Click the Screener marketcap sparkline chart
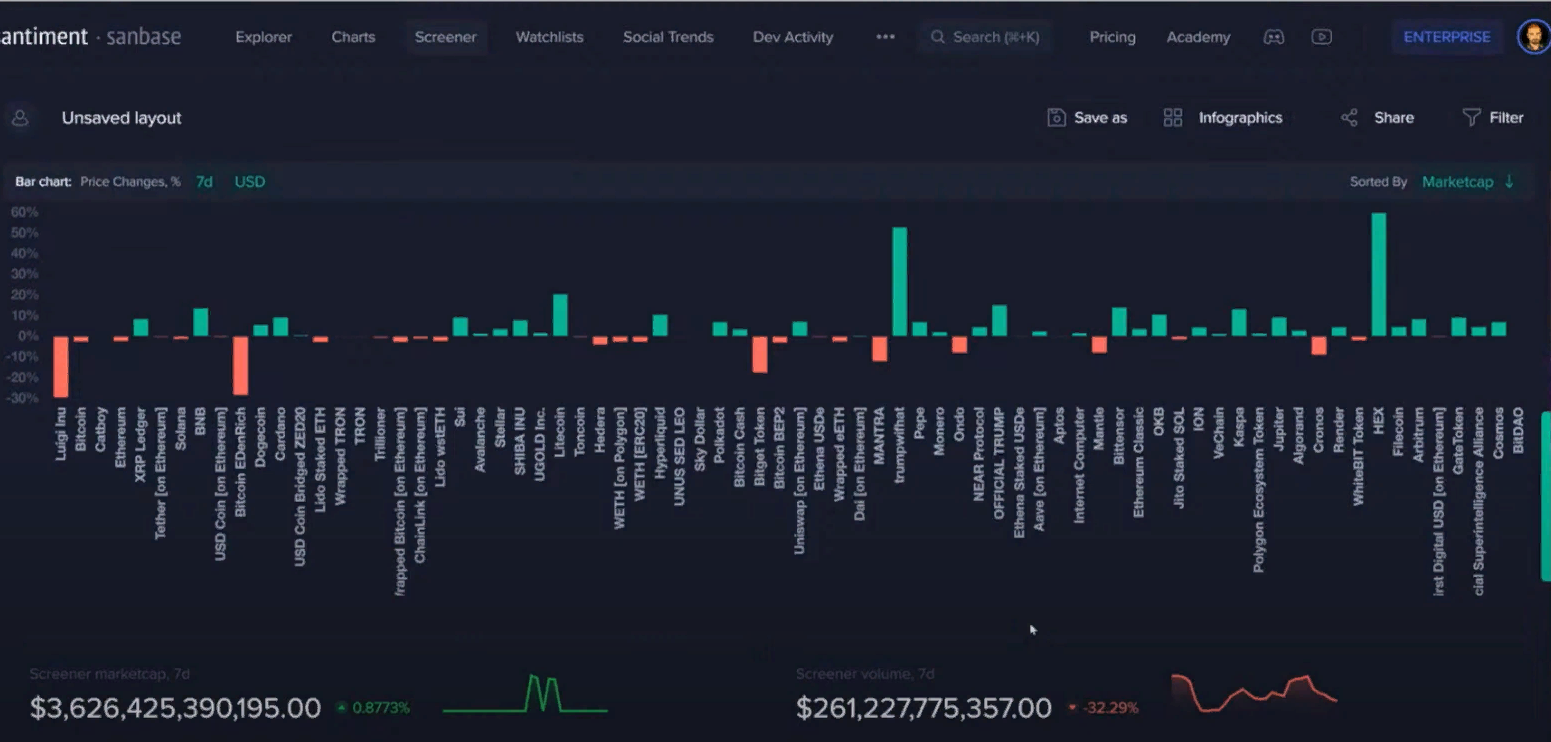1551x742 pixels. point(525,694)
